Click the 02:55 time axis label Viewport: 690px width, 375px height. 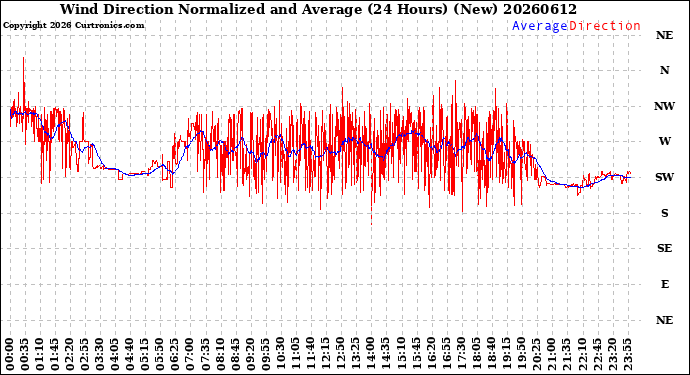(x=84, y=355)
